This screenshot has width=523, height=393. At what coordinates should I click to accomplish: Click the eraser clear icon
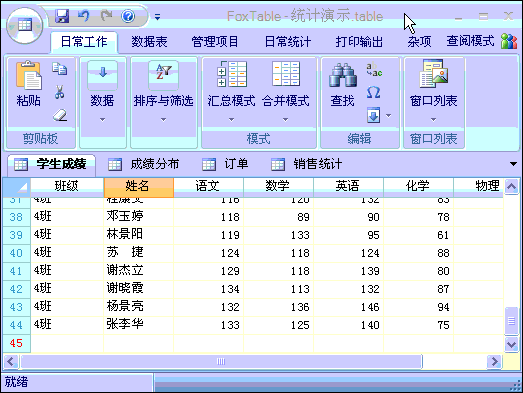(x=60, y=115)
